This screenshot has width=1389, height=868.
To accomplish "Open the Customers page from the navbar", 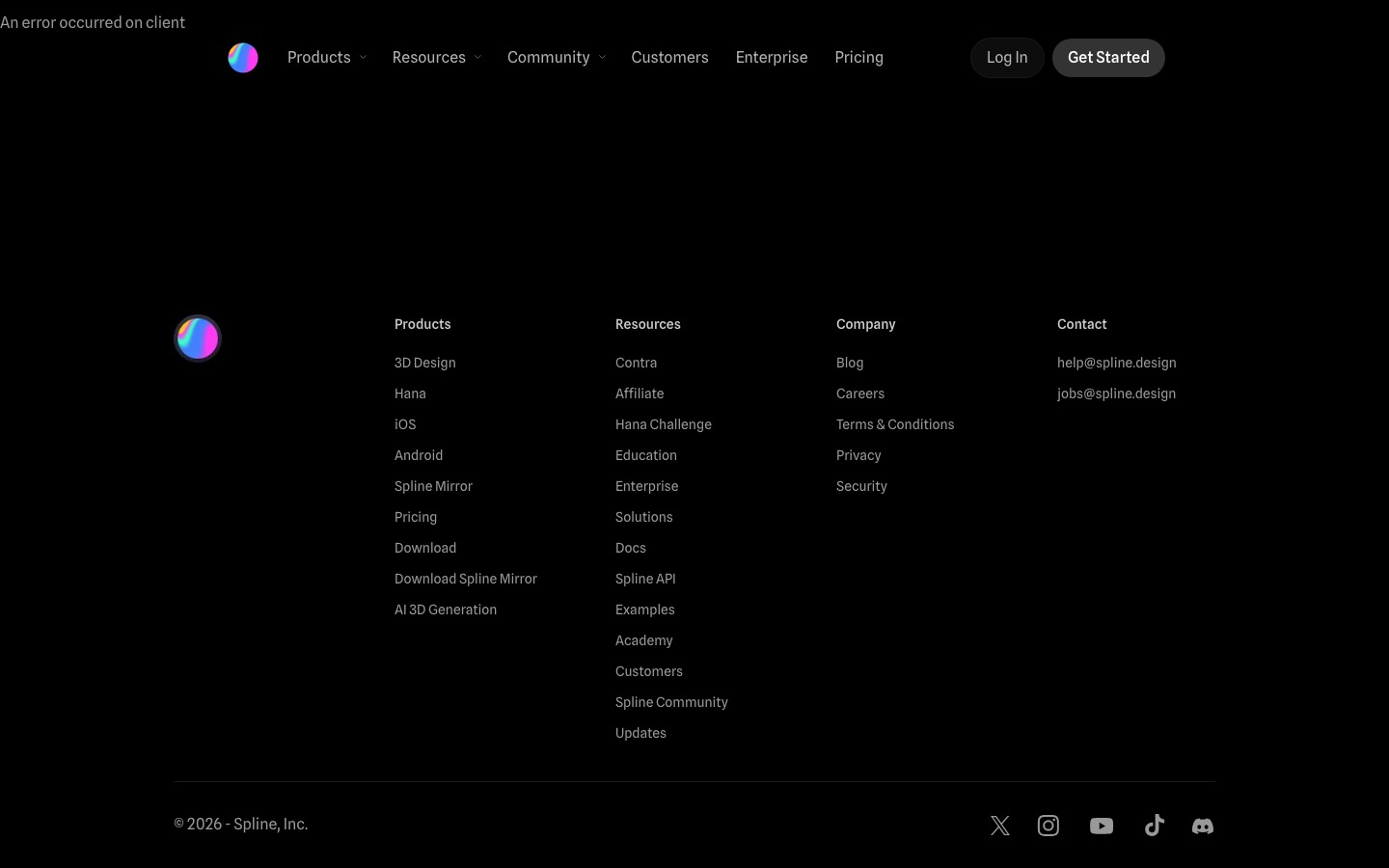I will click(x=670, y=58).
